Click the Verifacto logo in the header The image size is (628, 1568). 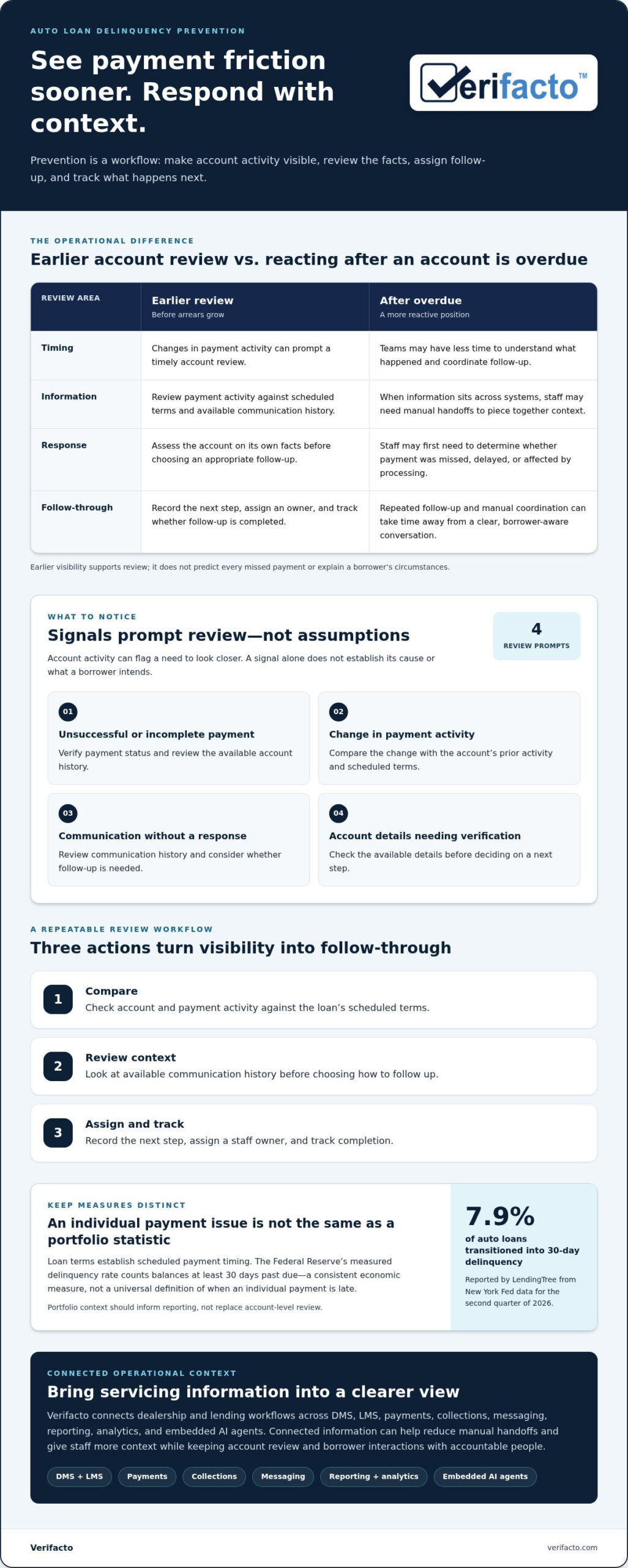click(503, 83)
